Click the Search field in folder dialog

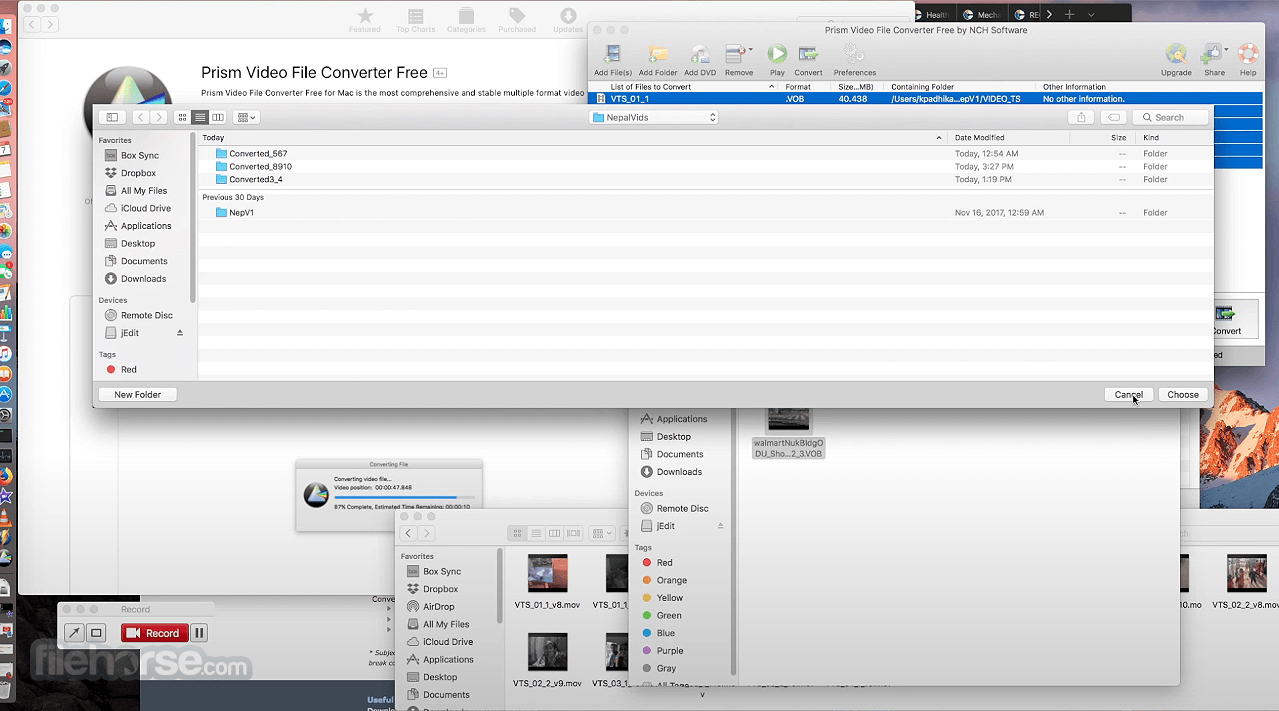(x=1170, y=117)
